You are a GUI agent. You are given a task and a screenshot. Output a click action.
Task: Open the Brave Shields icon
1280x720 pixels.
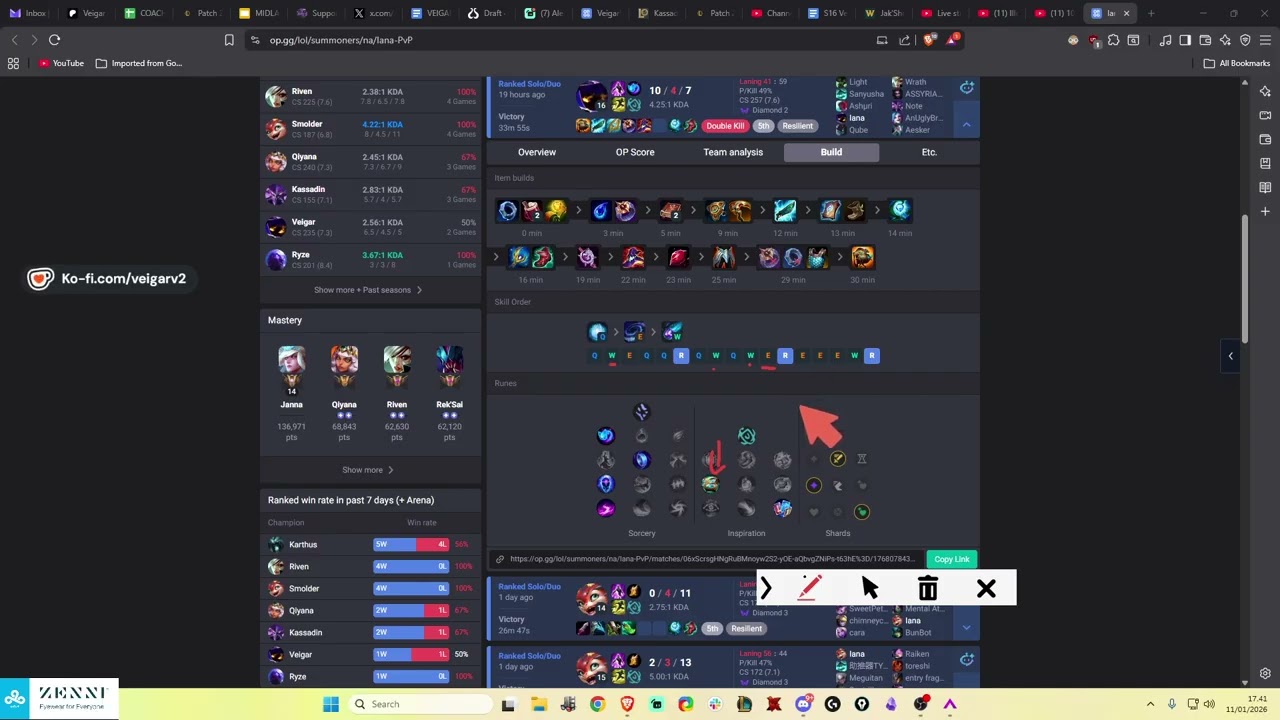(x=929, y=40)
